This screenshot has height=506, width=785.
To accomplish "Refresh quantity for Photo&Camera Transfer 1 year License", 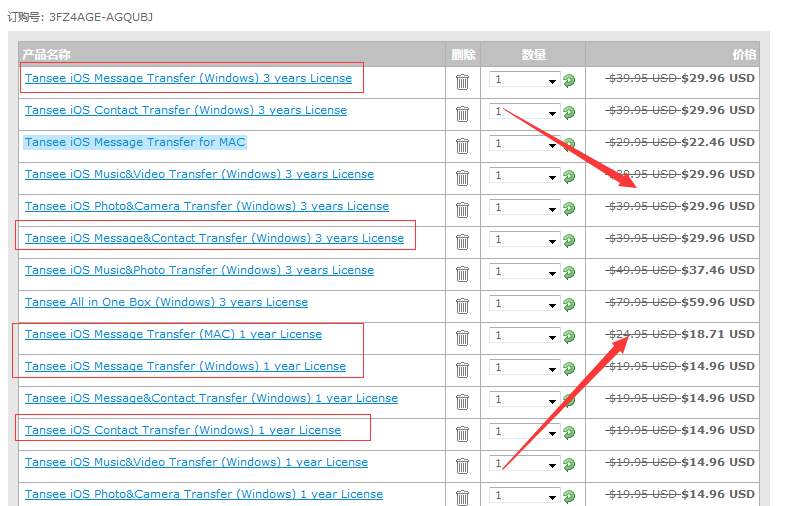I will coord(569,496).
